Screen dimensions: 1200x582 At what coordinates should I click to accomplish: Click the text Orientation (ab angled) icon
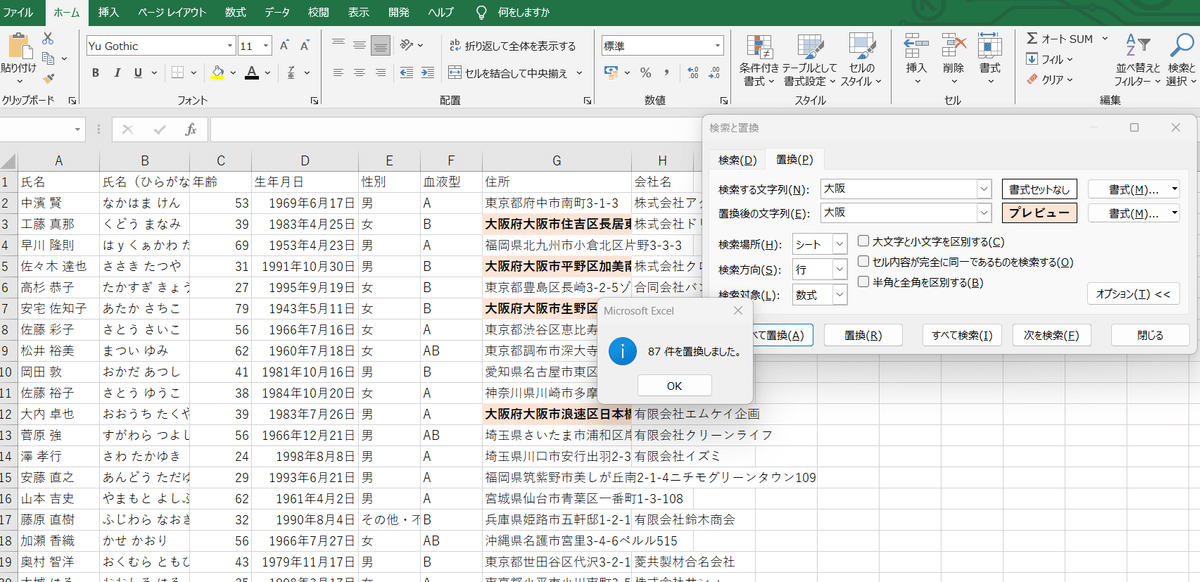pos(408,46)
